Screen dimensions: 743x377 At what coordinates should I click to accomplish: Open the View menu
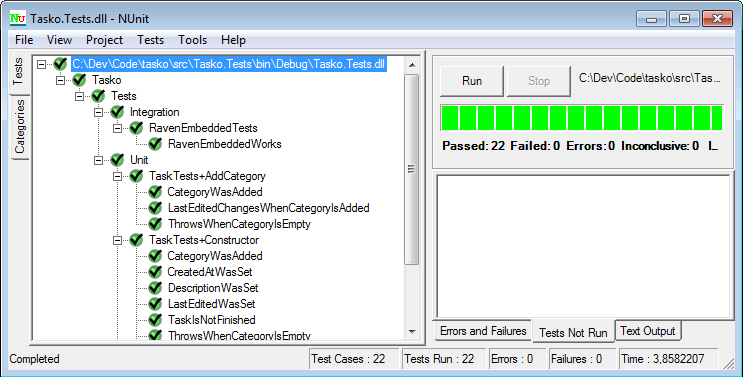(59, 40)
